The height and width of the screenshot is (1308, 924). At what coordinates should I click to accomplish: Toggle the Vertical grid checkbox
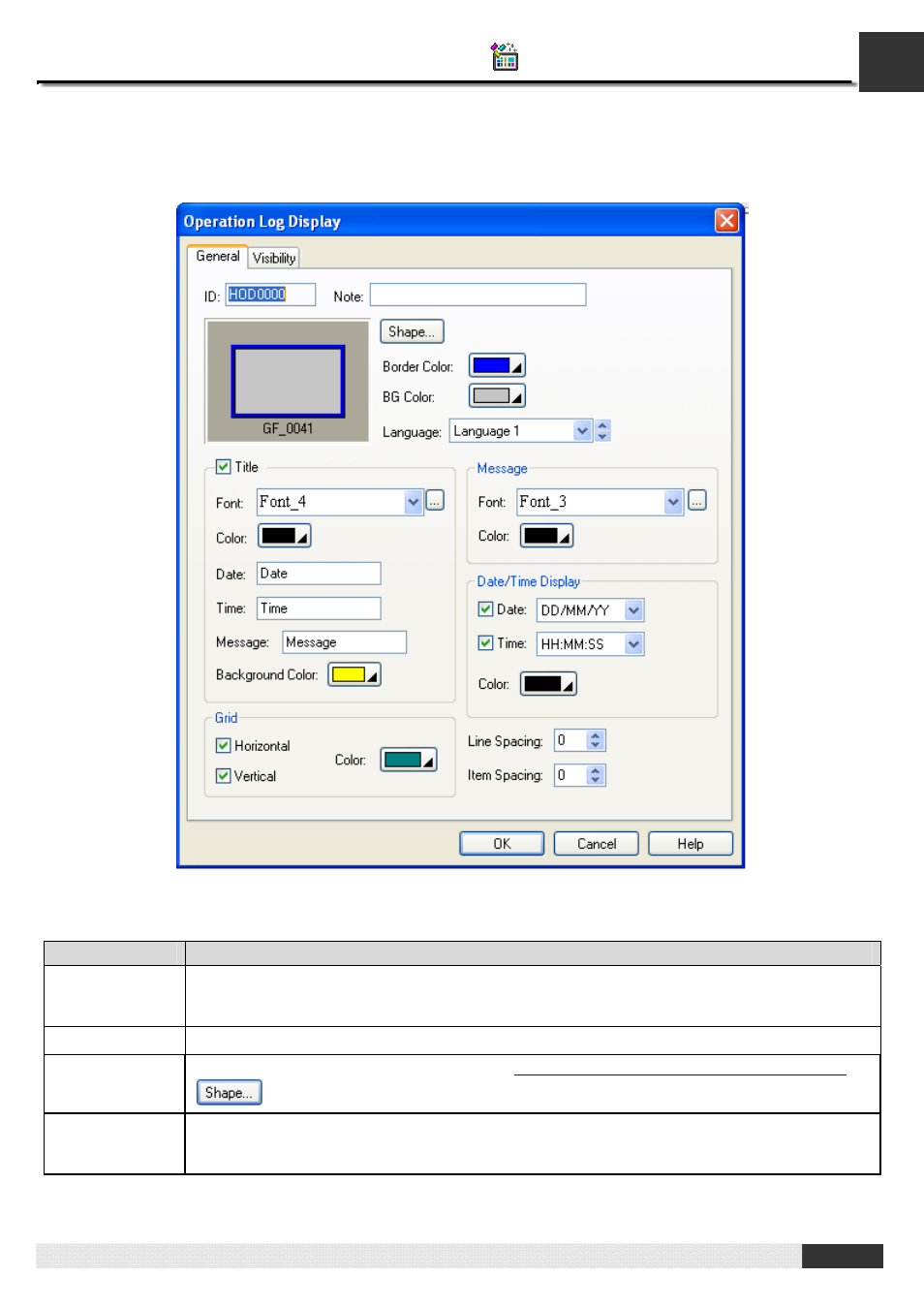click(x=224, y=776)
